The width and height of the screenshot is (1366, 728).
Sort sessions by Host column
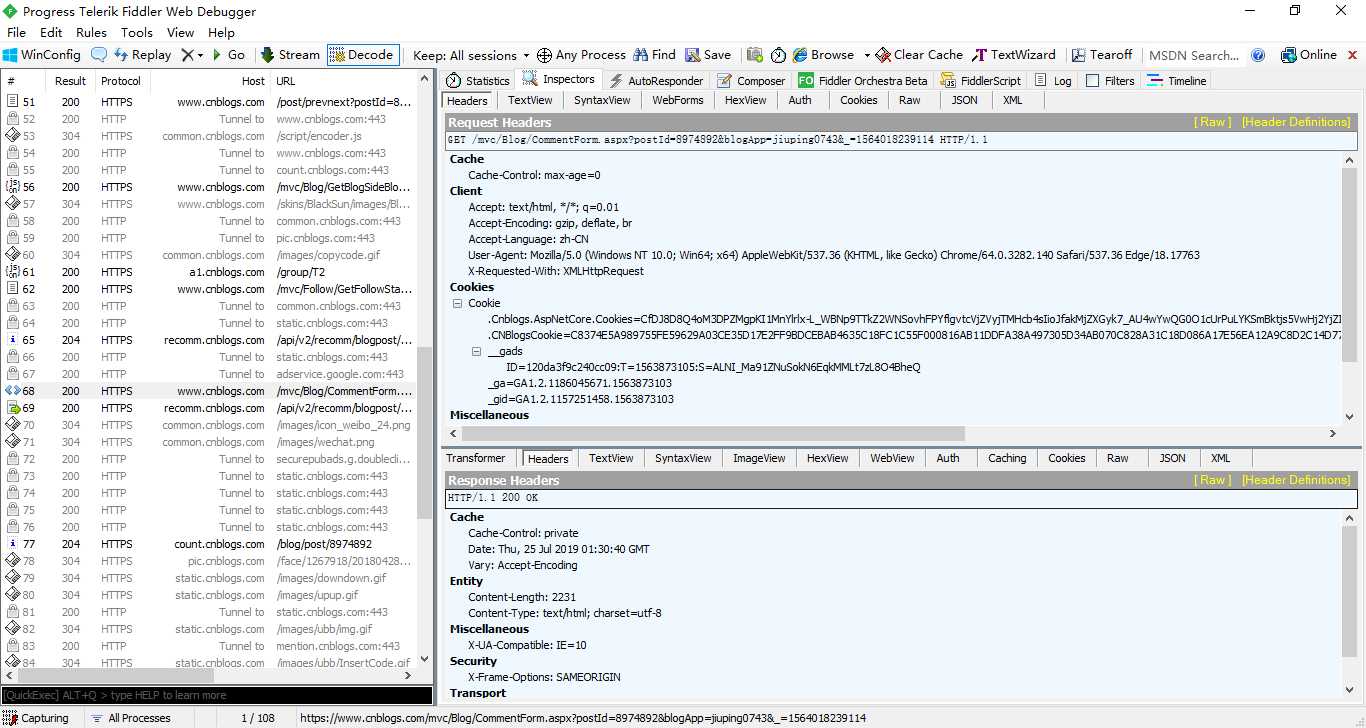click(x=211, y=81)
